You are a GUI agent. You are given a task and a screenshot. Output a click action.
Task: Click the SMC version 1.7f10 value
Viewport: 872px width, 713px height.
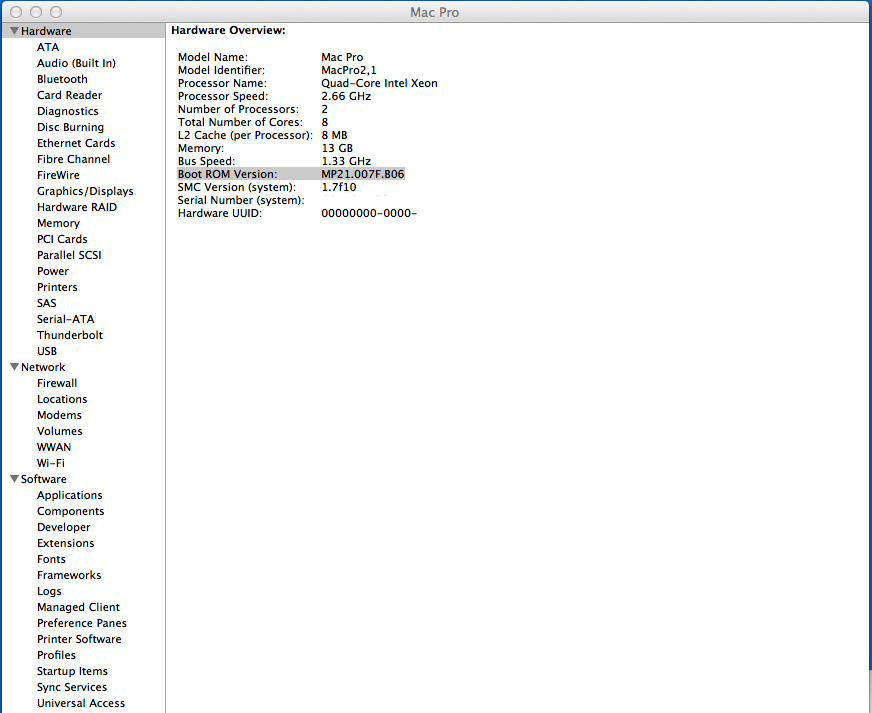click(x=339, y=187)
